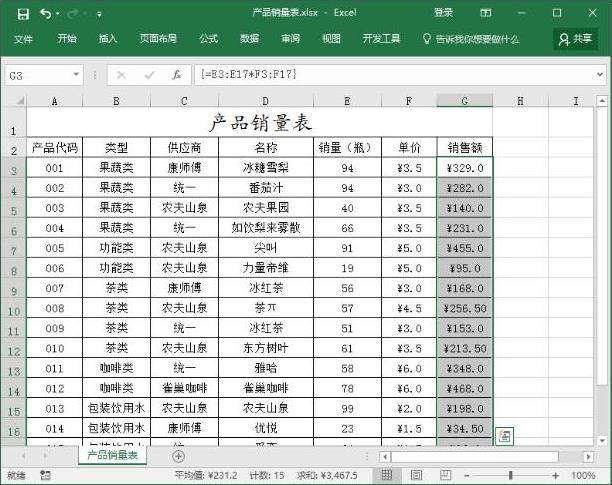Click the macro recording status icon
Screen dimensions: 612x485
[46, 475]
